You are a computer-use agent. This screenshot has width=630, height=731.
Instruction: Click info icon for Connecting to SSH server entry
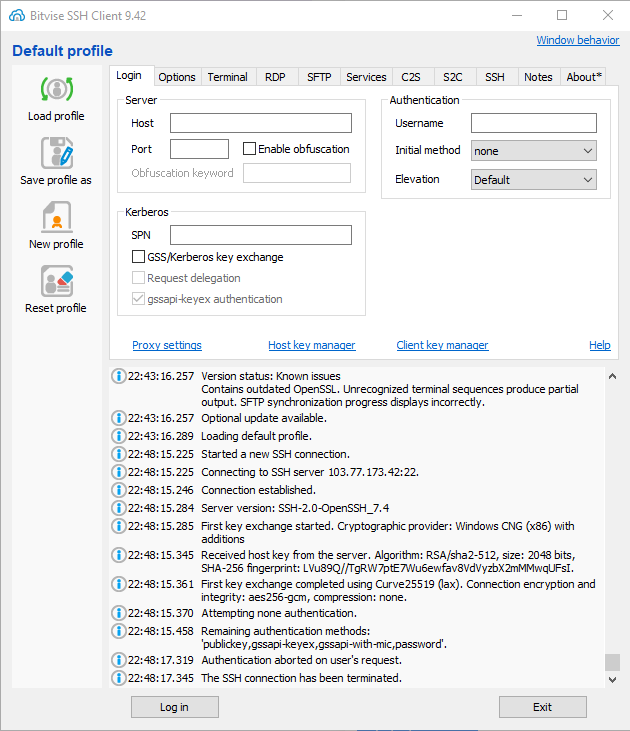tap(118, 472)
